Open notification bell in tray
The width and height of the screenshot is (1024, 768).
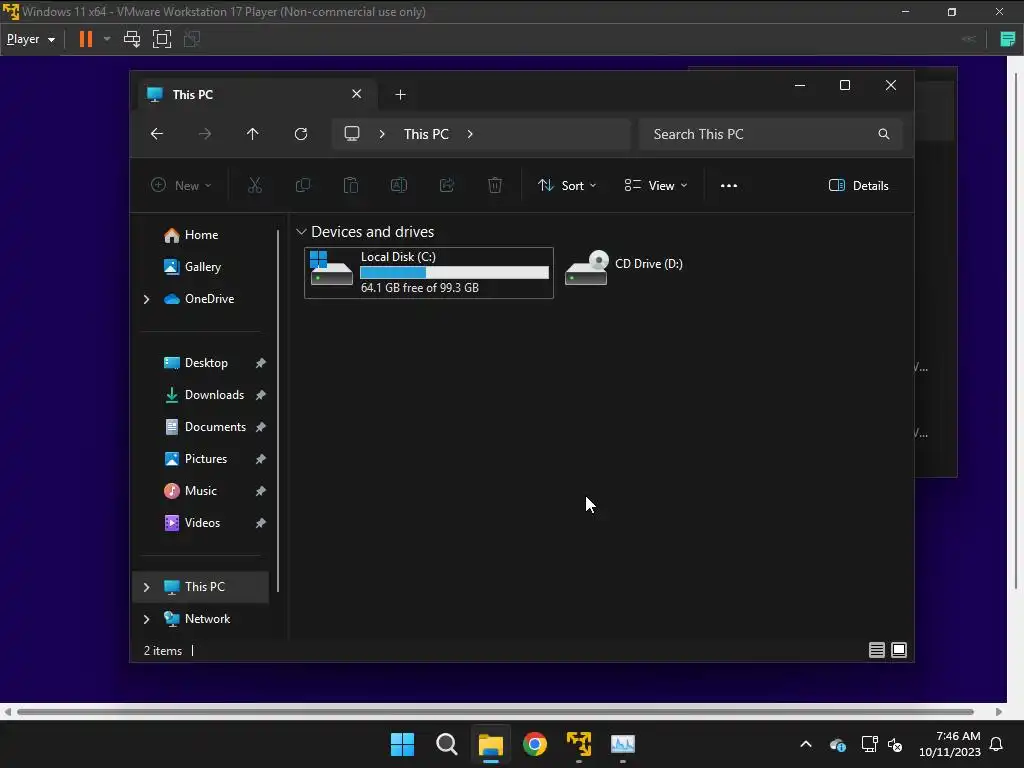[997, 744]
